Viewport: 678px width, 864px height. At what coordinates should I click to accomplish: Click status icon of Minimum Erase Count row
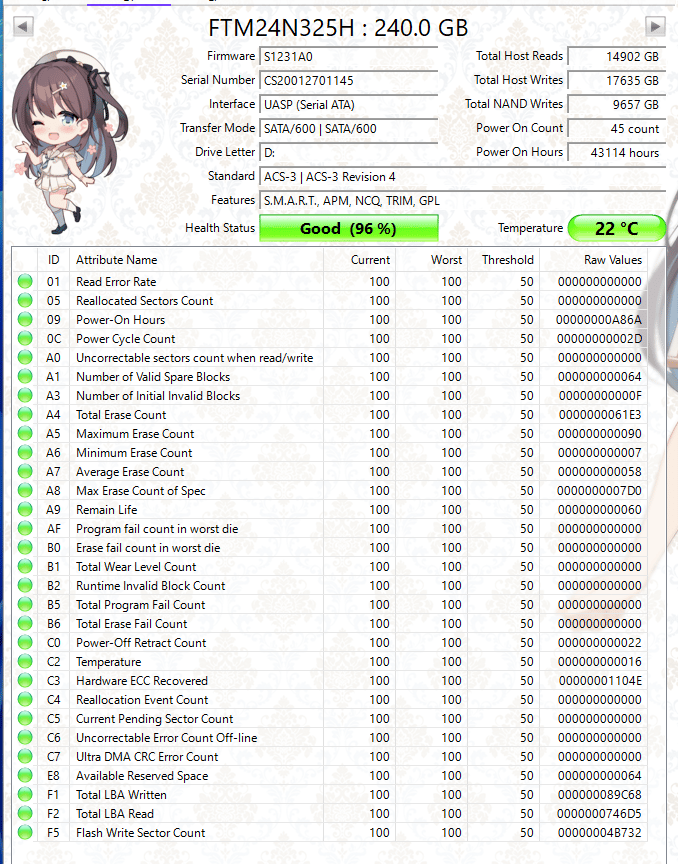click(25, 452)
